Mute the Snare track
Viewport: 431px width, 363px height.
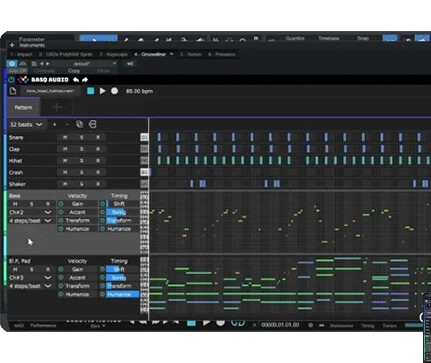pyautogui.click(x=65, y=137)
